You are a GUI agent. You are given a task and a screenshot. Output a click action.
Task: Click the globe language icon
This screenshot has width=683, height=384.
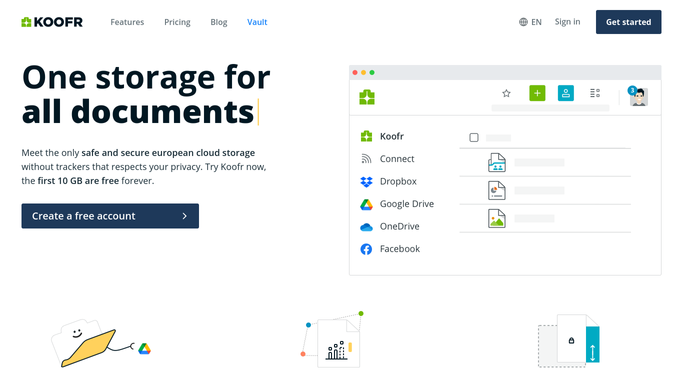pos(523,22)
